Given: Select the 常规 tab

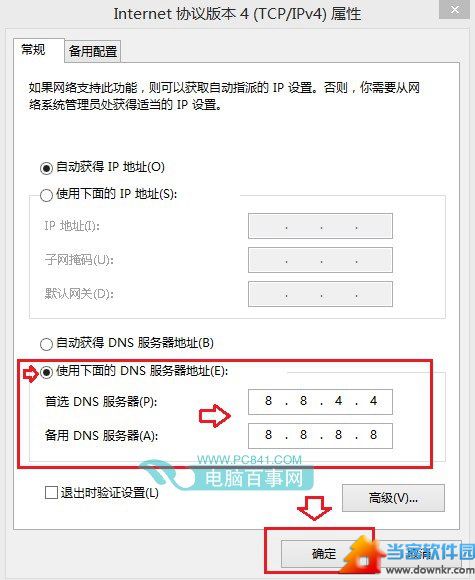Looking at the screenshot, I should [x=34, y=49].
